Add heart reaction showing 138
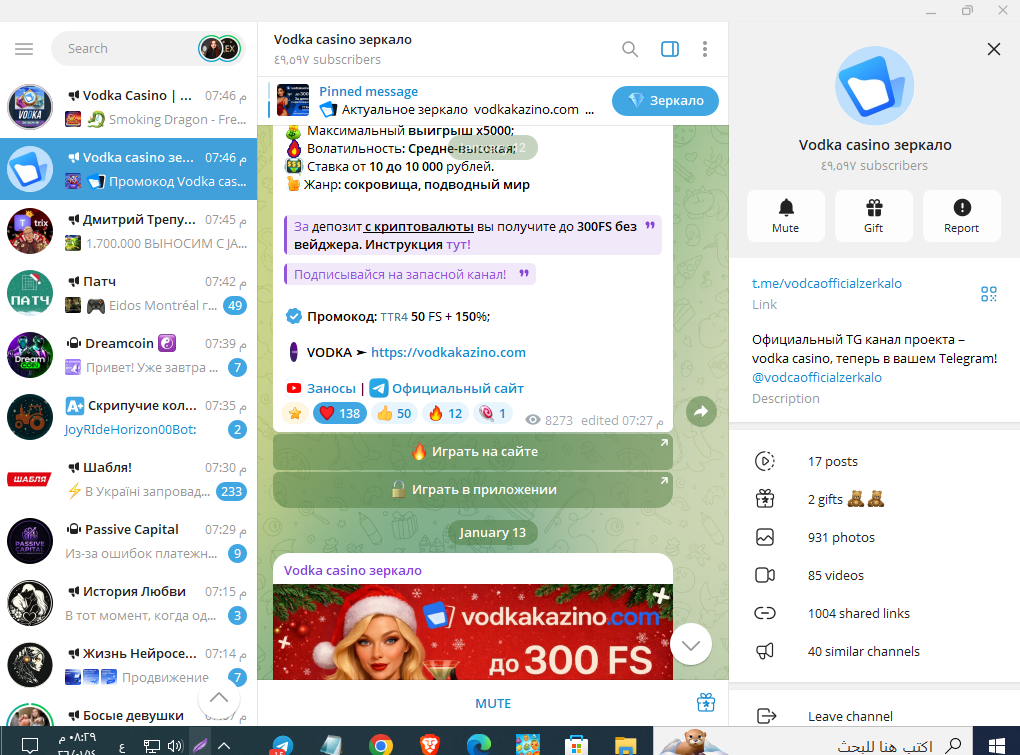 (x=340, y=413)
